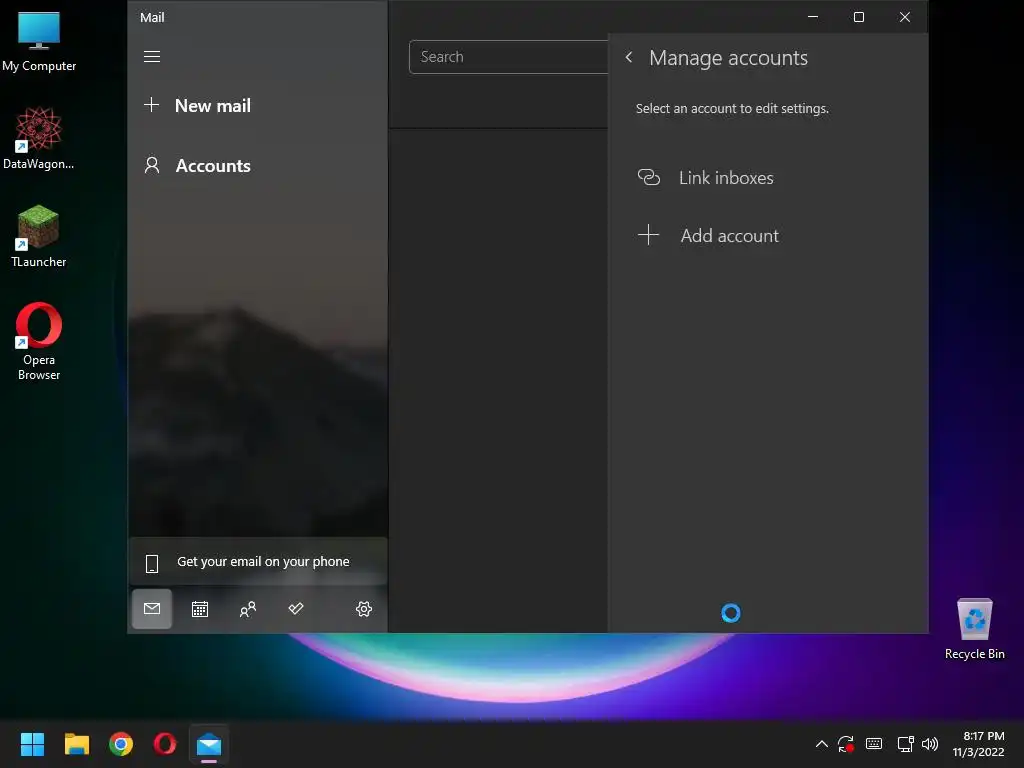The height and width of the screenshot is (768, 1024).
Task: Open network status tray icon
Action: tap(905, 744)
